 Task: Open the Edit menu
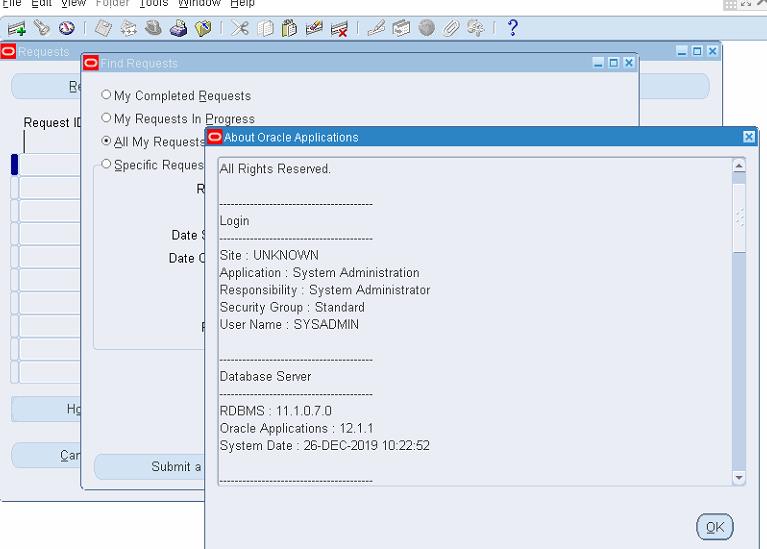(42, 3)
